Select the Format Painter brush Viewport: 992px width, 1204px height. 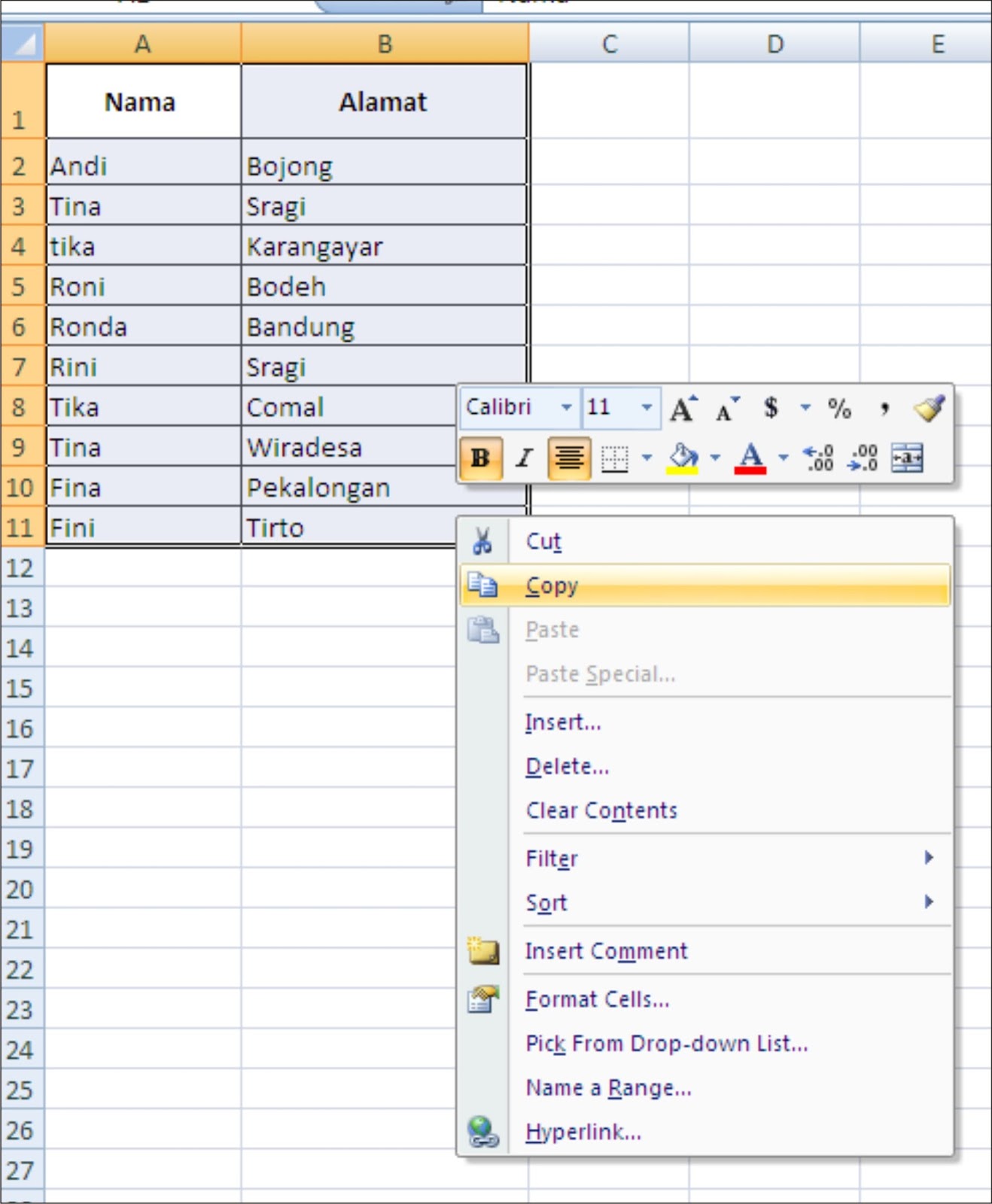tap(929, 408)
